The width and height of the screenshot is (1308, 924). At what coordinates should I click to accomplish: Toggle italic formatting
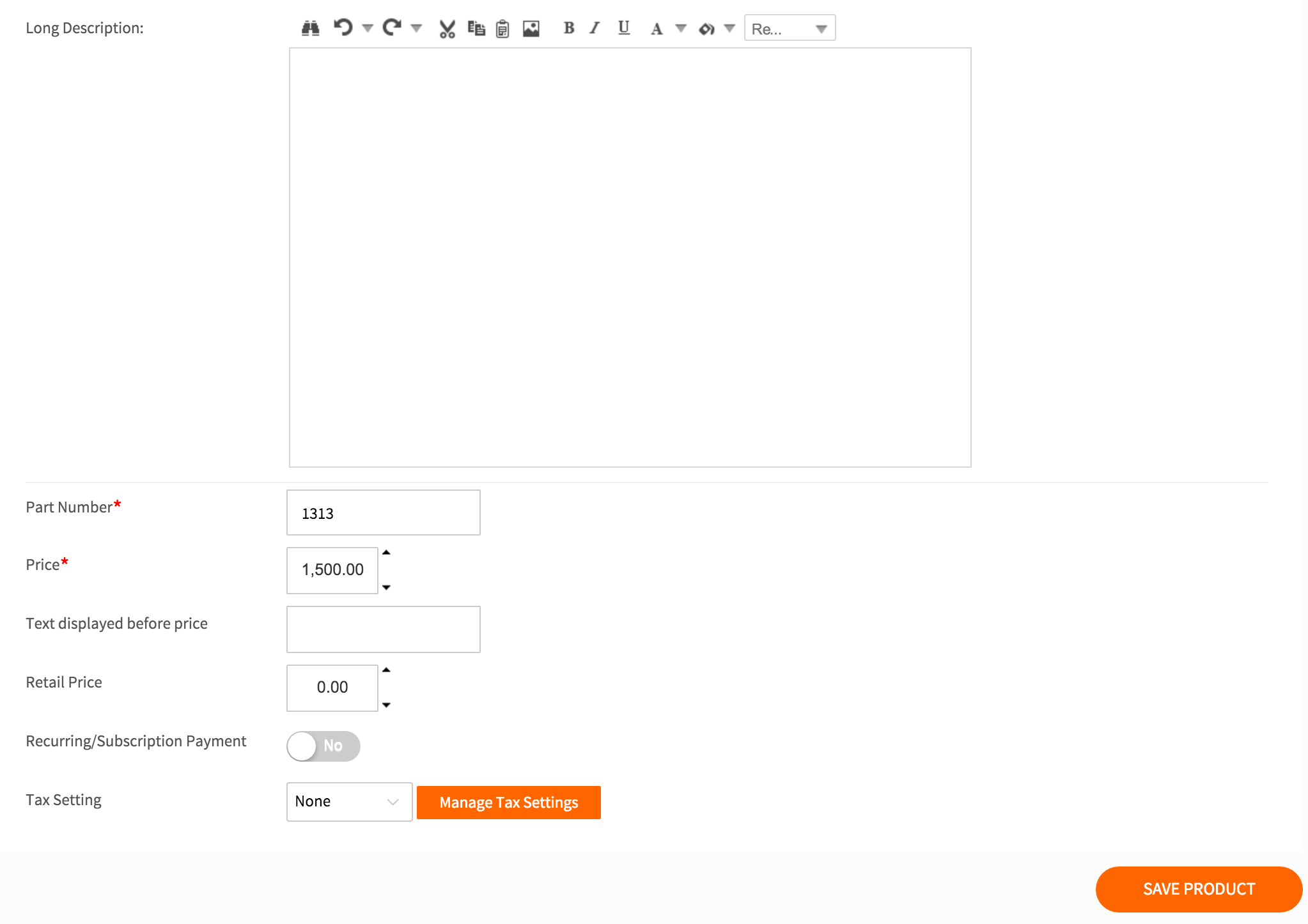(x=595, y=27)
